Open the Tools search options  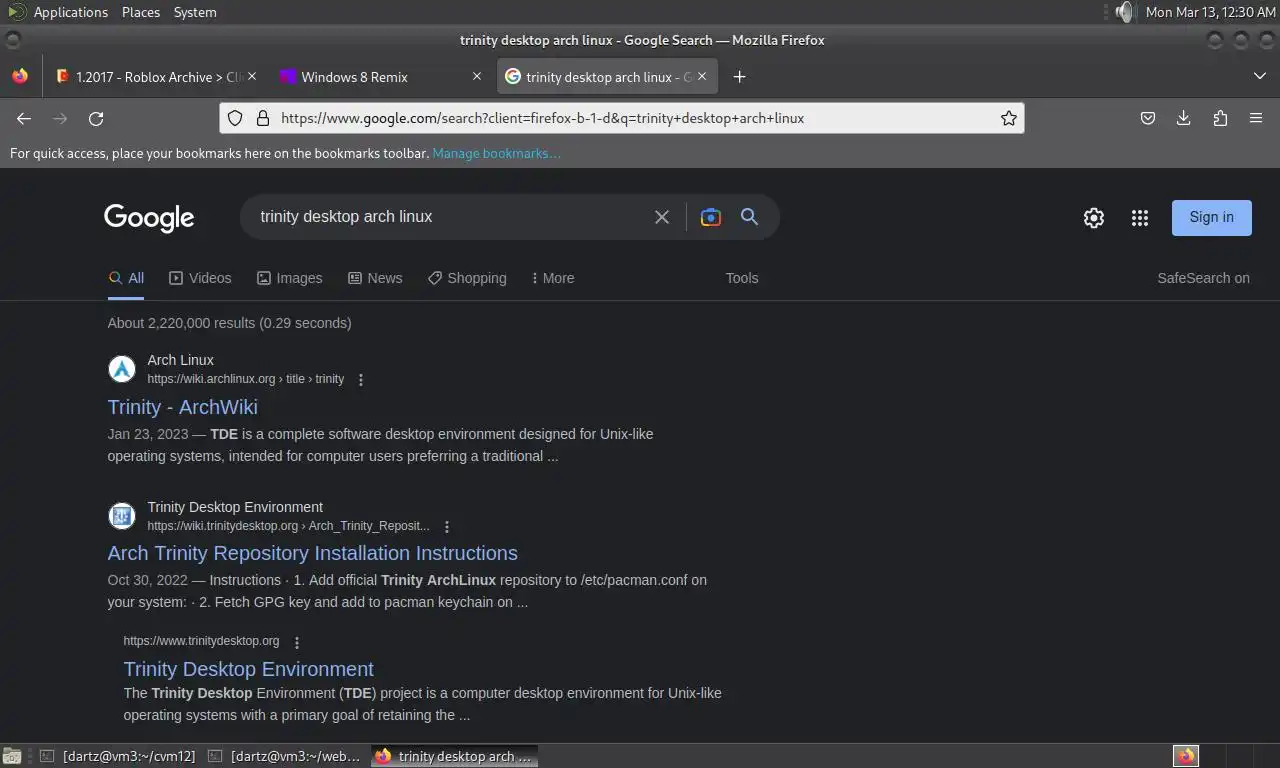pos(742,278)
